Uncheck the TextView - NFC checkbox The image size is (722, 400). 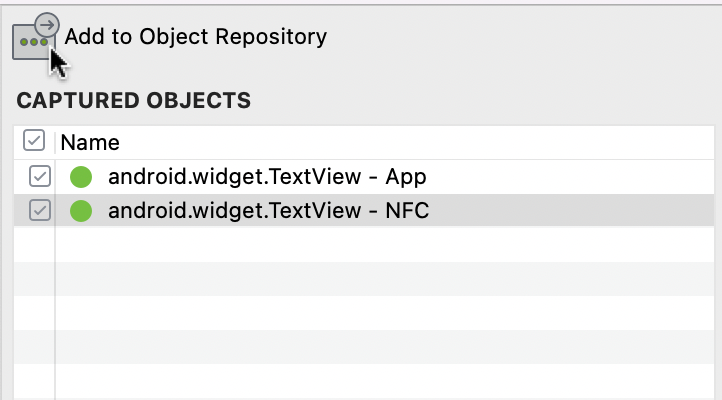click(39, 211)
